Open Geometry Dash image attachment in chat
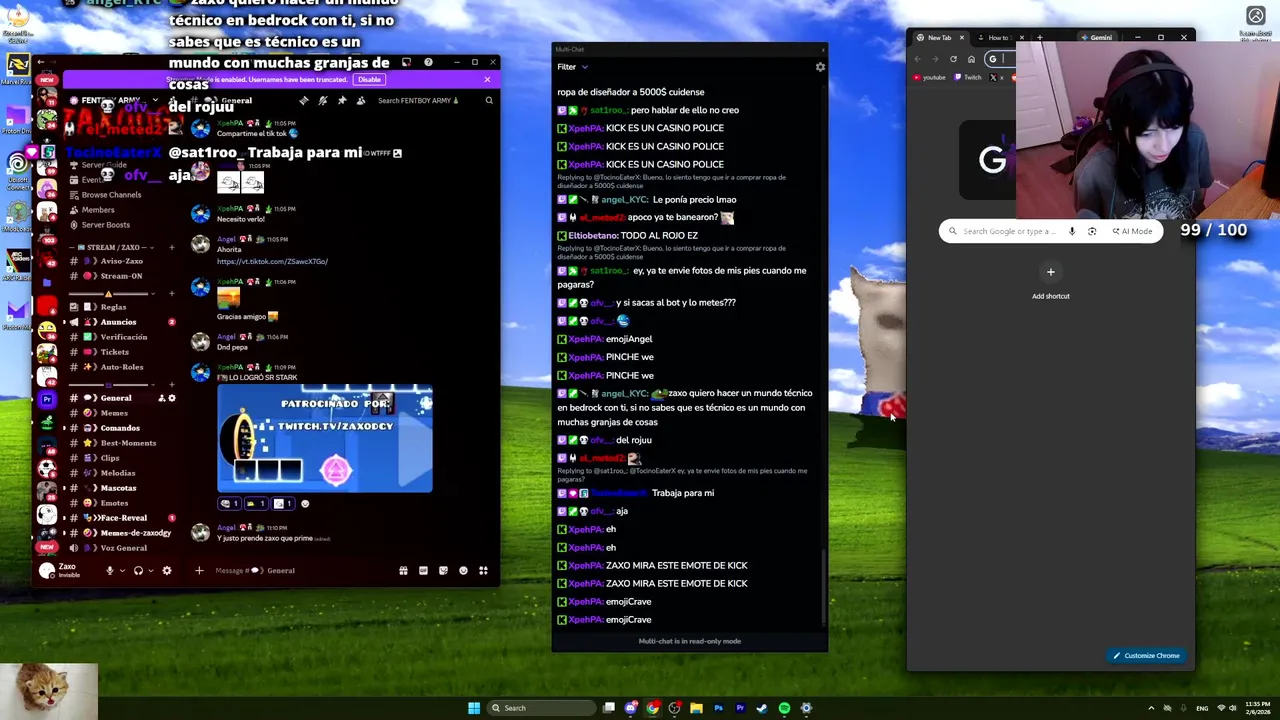The image size is (1280, 720). point(325,438)
